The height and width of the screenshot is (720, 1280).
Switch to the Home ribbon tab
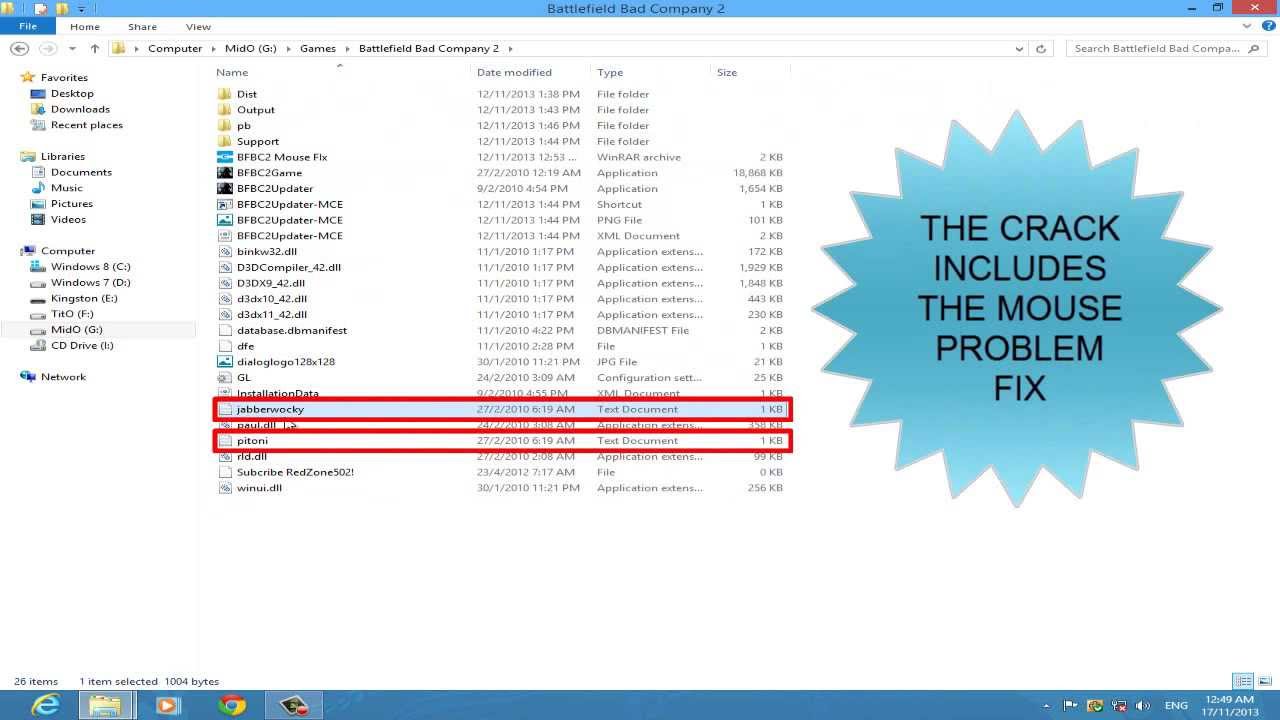coord(85,27)
